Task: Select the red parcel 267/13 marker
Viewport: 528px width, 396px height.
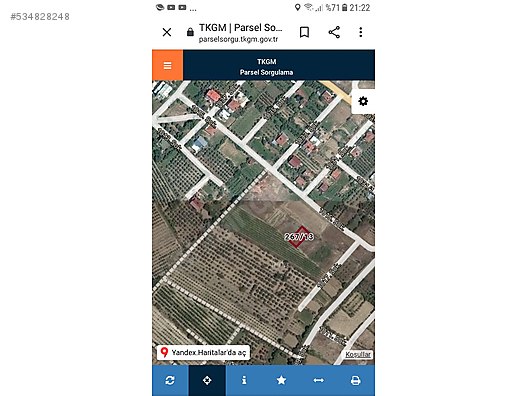Action: pos(299,237)
